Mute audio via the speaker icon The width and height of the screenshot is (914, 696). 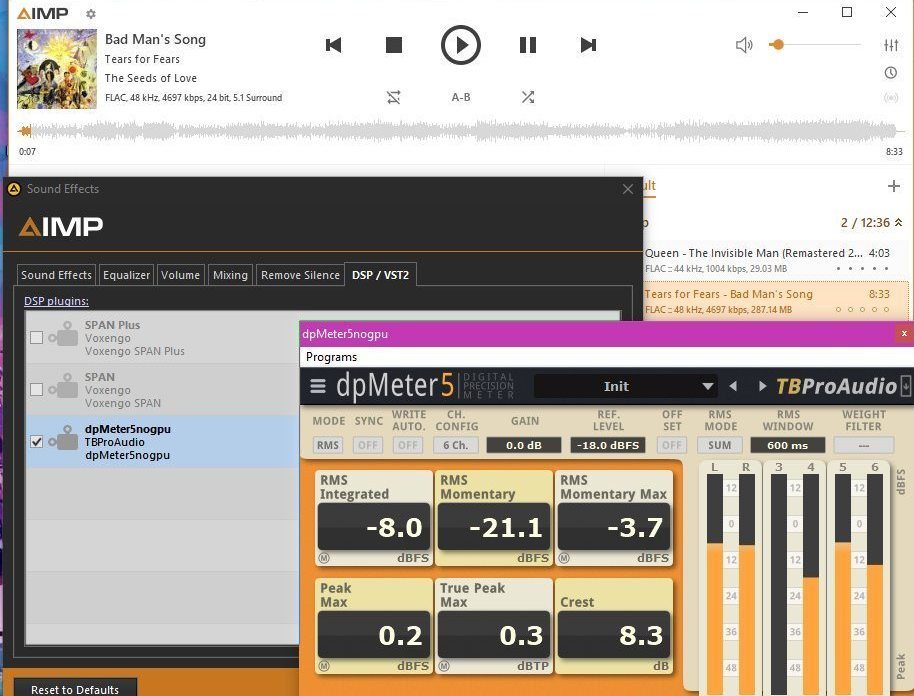744,45
